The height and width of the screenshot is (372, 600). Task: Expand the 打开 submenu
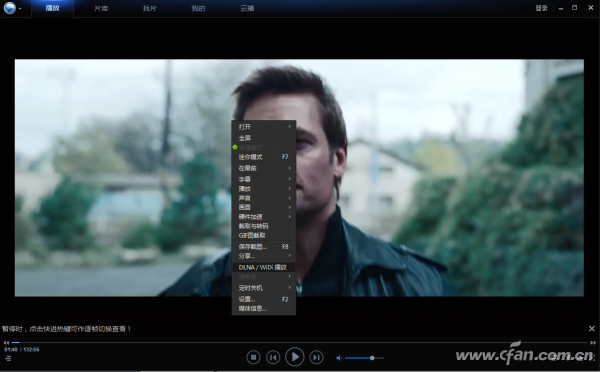[x=264, y=127]
